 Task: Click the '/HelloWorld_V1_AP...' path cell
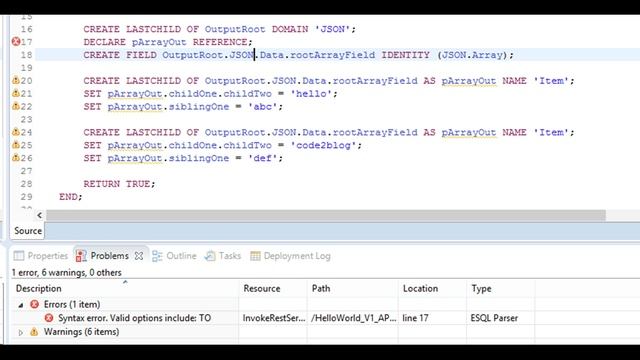pos(353,318)
